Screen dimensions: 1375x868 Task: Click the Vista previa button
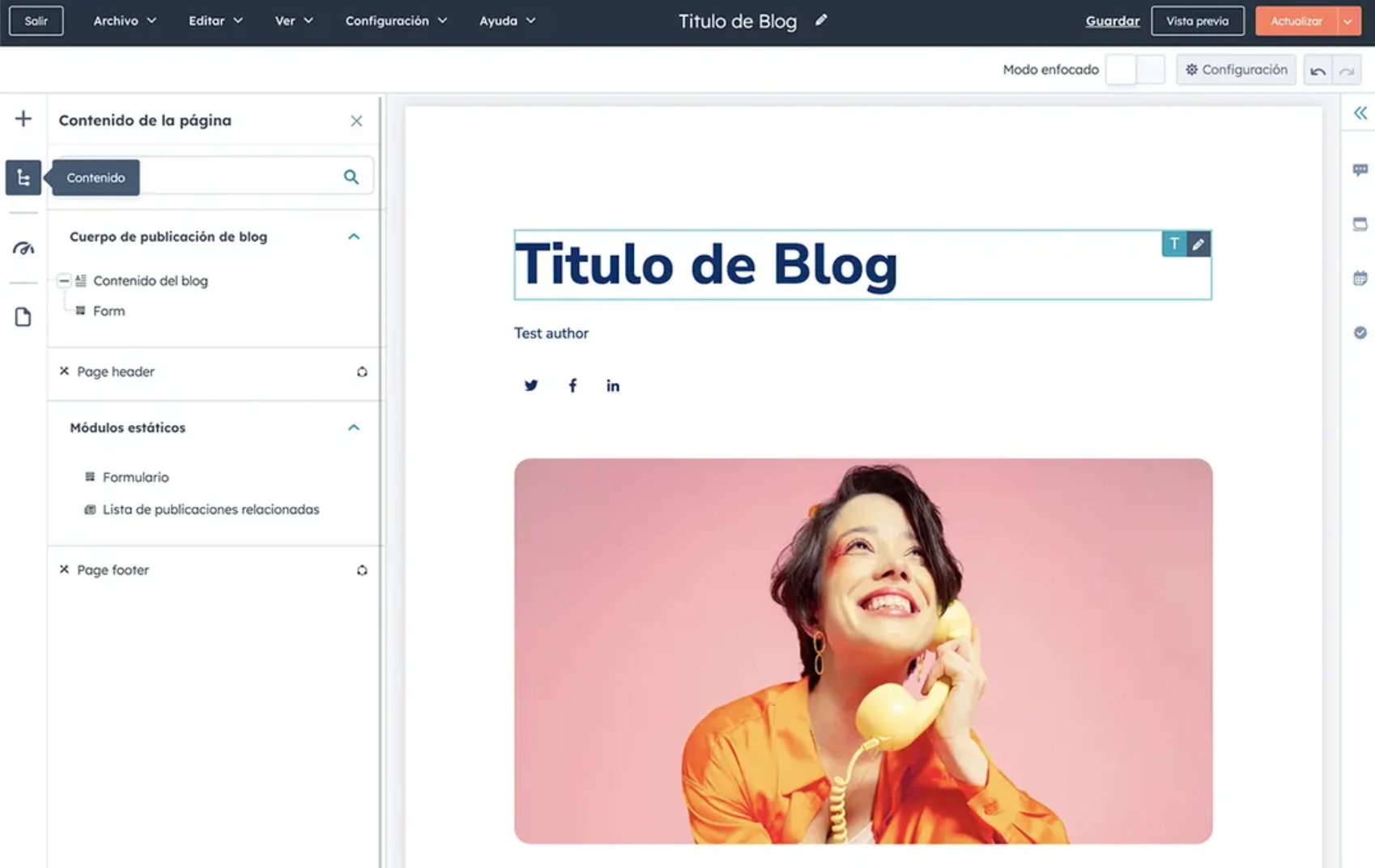tap(1198, 21)
